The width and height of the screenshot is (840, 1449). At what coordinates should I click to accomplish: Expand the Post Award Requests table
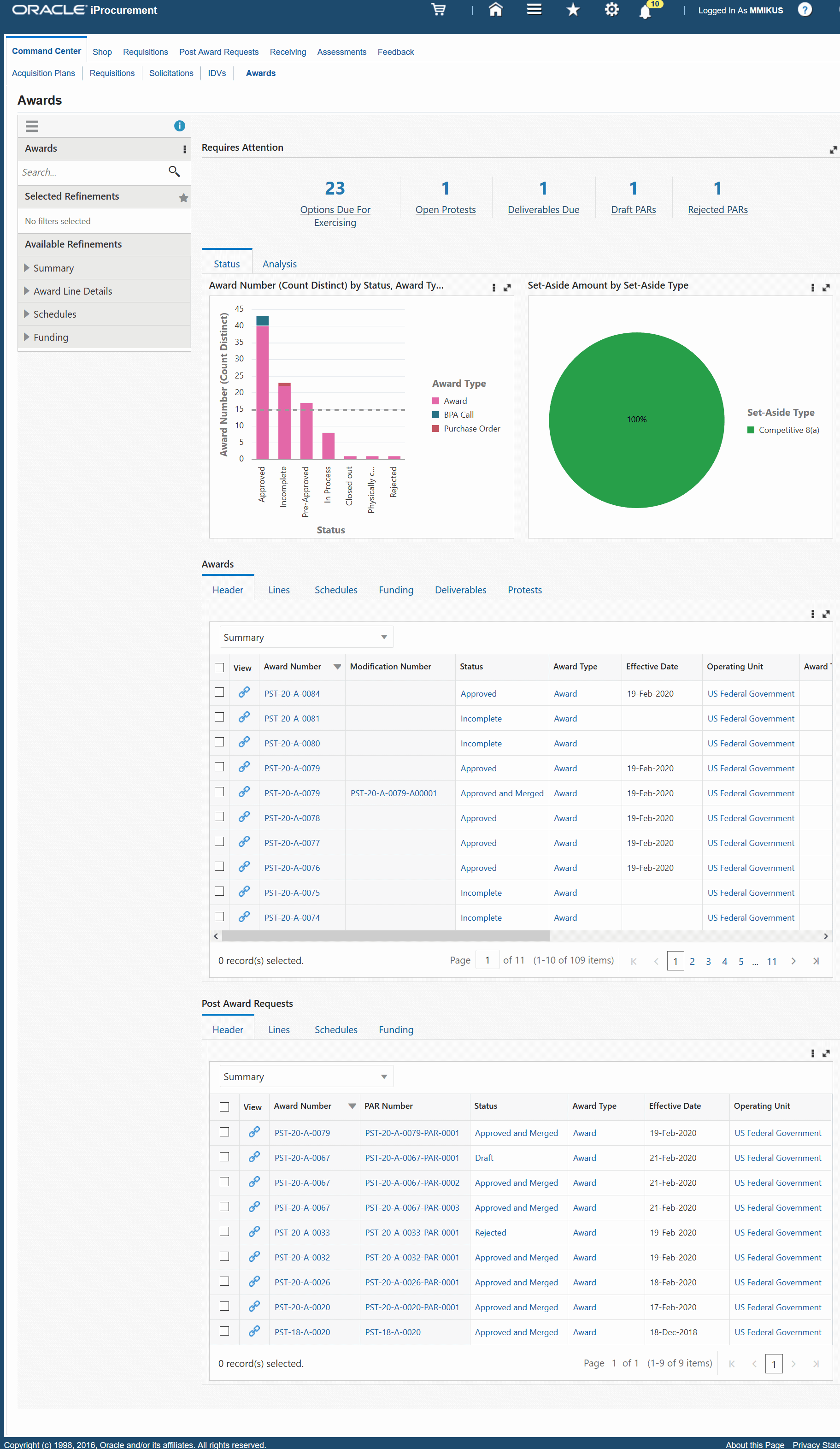click(x=826, y=1053)
